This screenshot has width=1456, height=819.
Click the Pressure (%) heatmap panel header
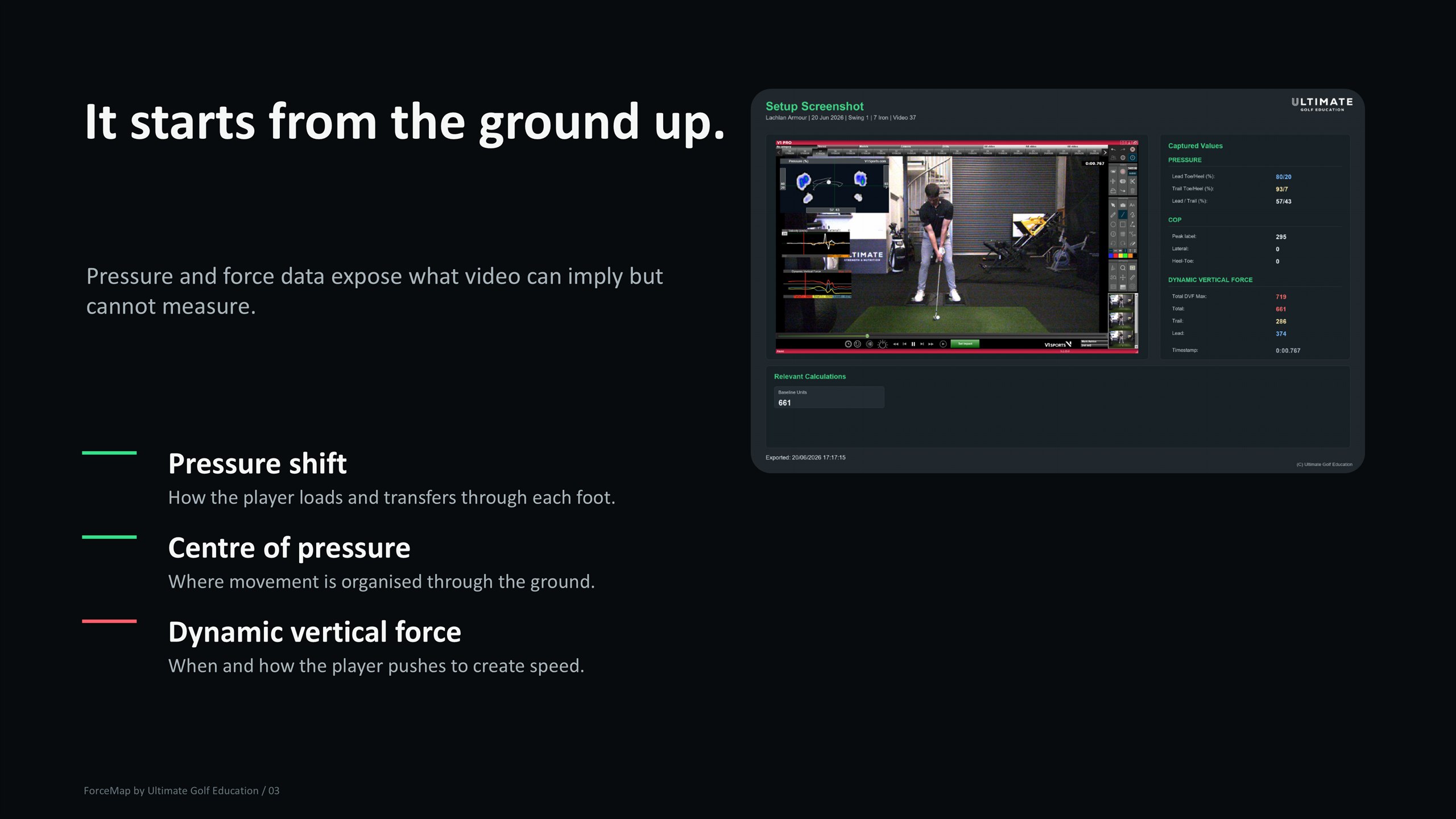[834, 161]
